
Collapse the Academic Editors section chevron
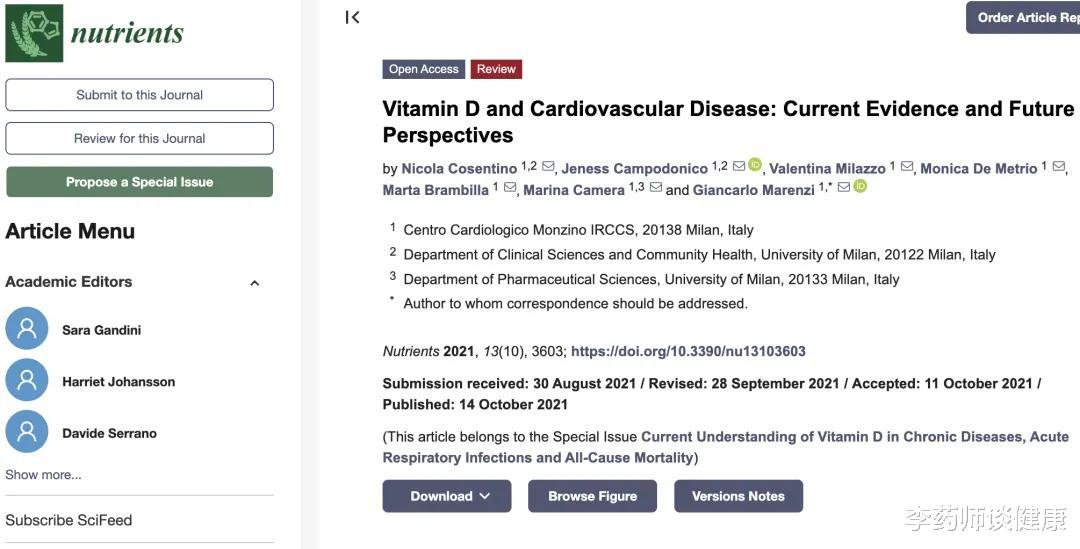255,282
